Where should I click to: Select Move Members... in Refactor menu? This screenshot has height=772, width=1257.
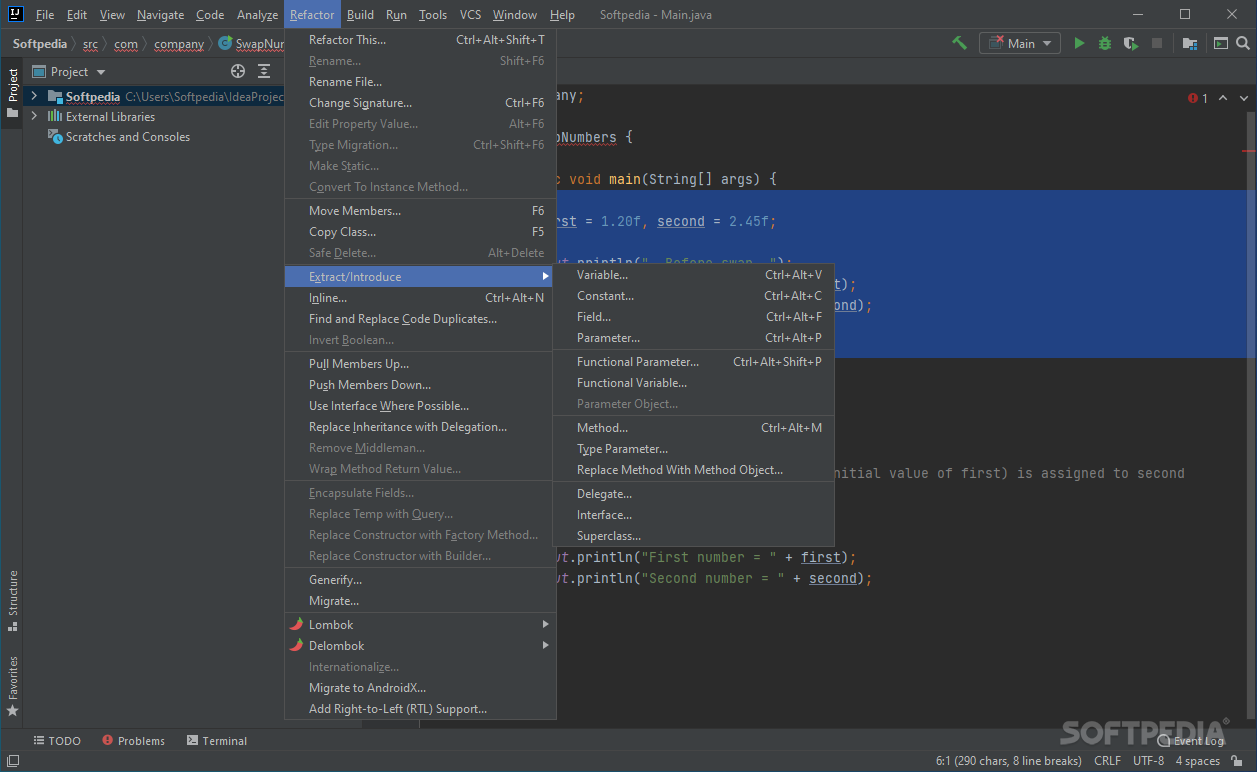point(420,211)
